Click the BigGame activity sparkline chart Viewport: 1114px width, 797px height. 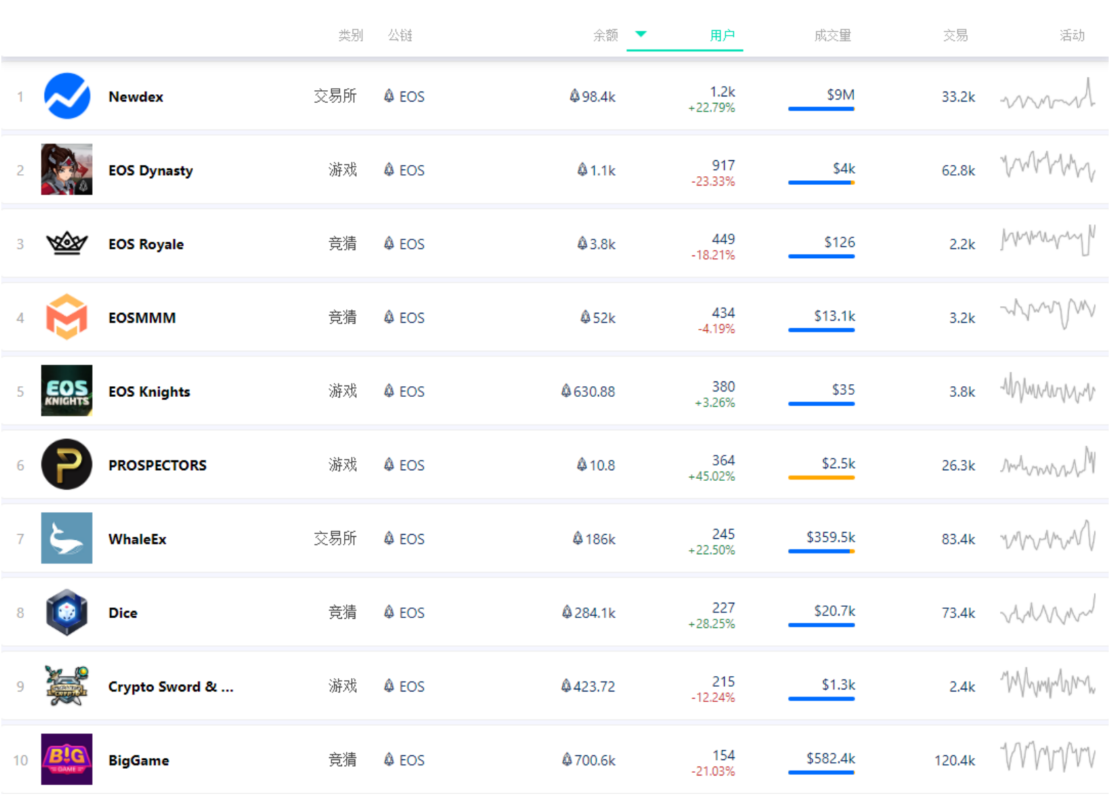(x=1048, y=757)
